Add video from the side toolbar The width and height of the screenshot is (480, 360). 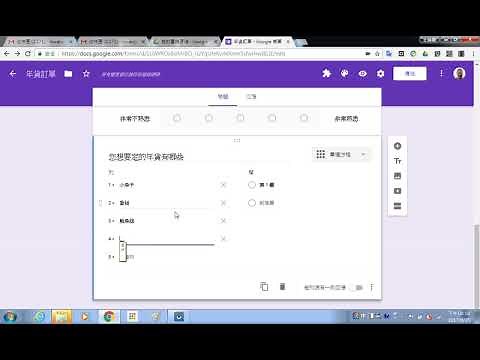(397, 191)
